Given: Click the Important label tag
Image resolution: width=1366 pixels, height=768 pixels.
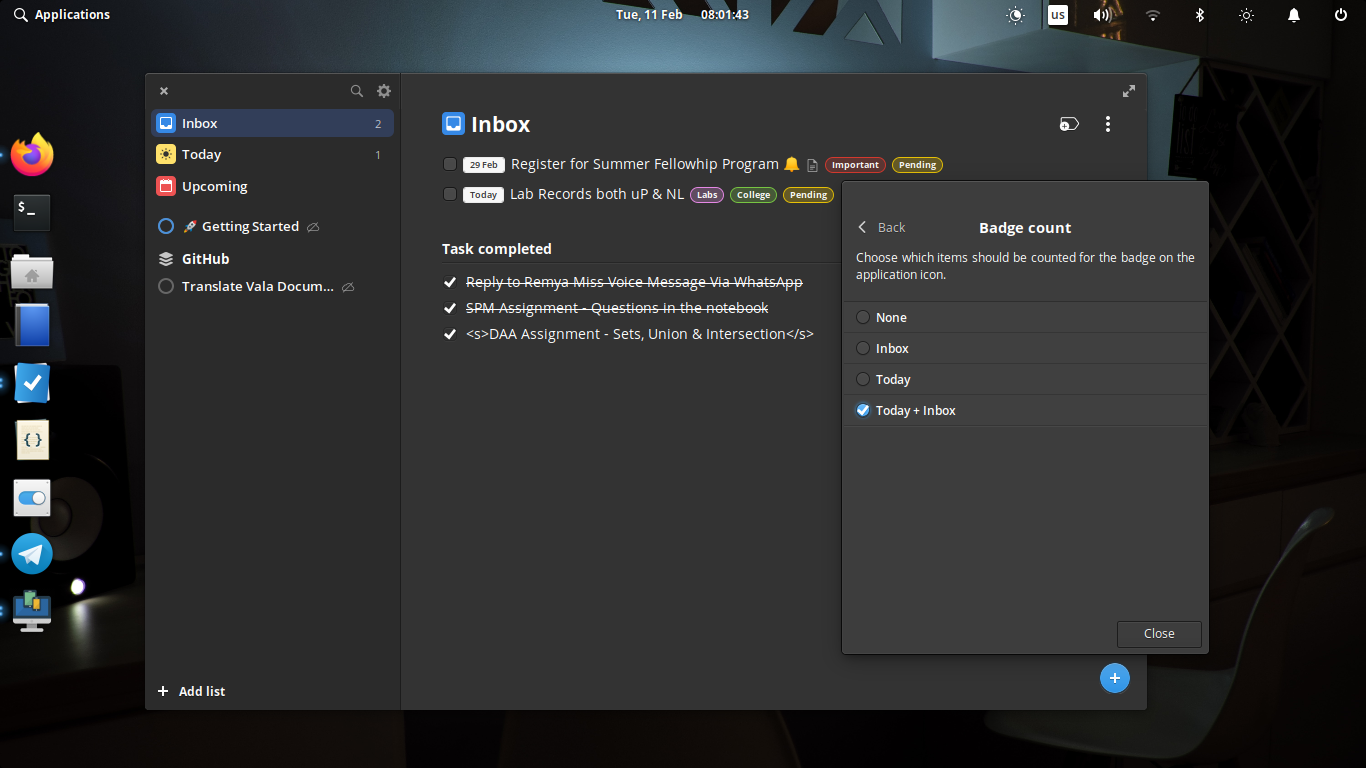Looking at the screenshot, I should 855,165.
